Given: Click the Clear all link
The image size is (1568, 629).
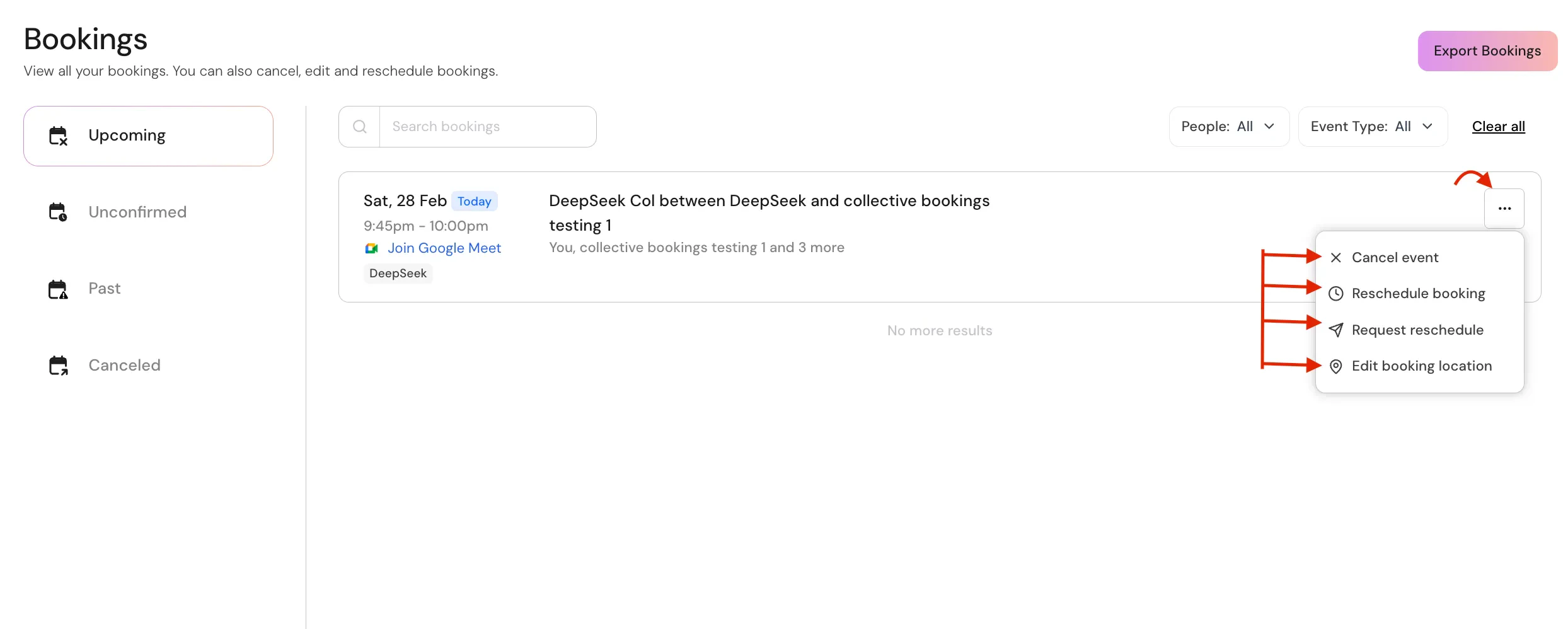Looking at the screenshot, I should tap(1498, 126).
